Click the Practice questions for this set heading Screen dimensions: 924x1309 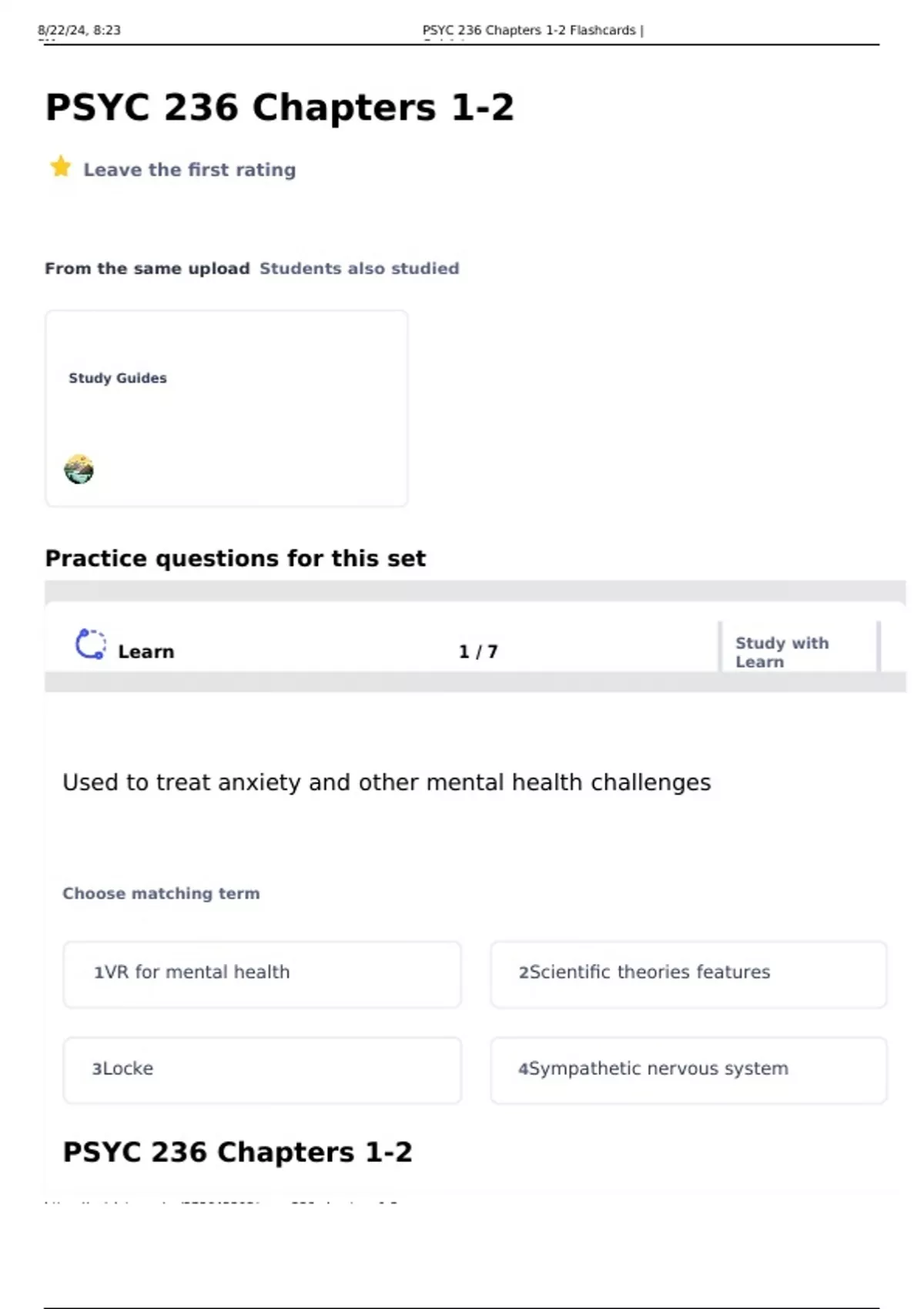pos(235,558)
